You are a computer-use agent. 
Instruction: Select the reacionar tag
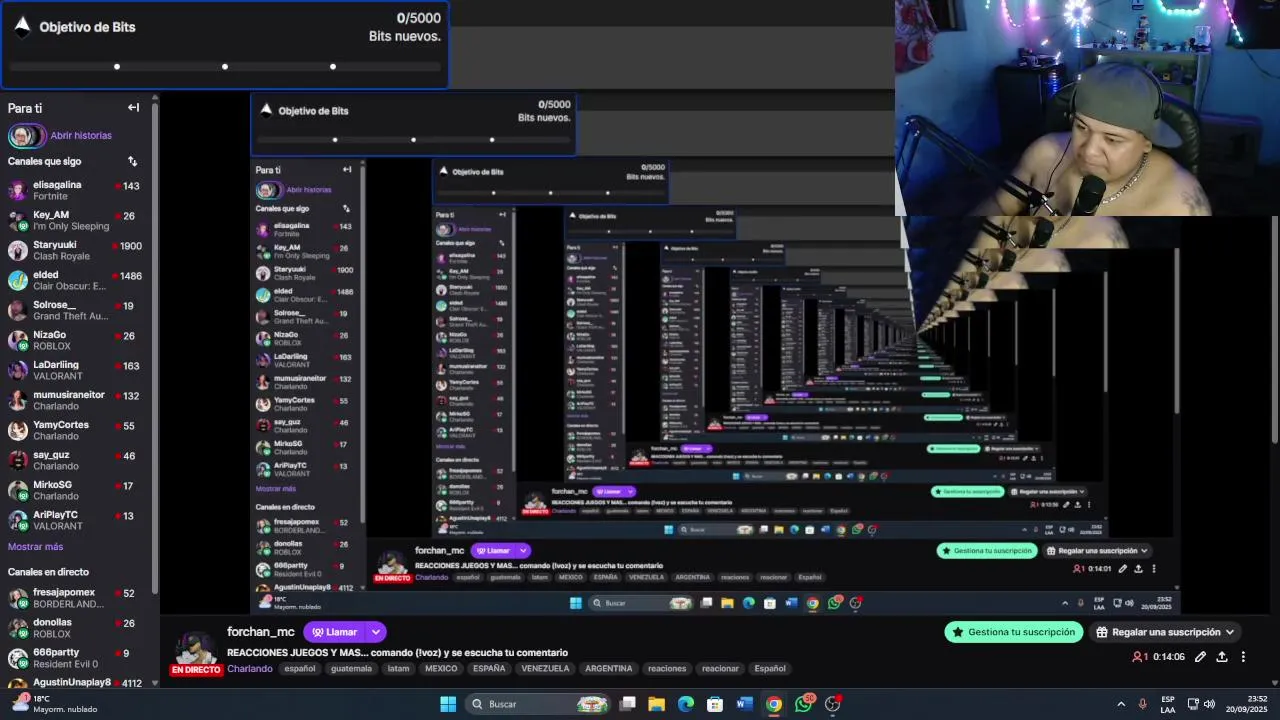720,669
